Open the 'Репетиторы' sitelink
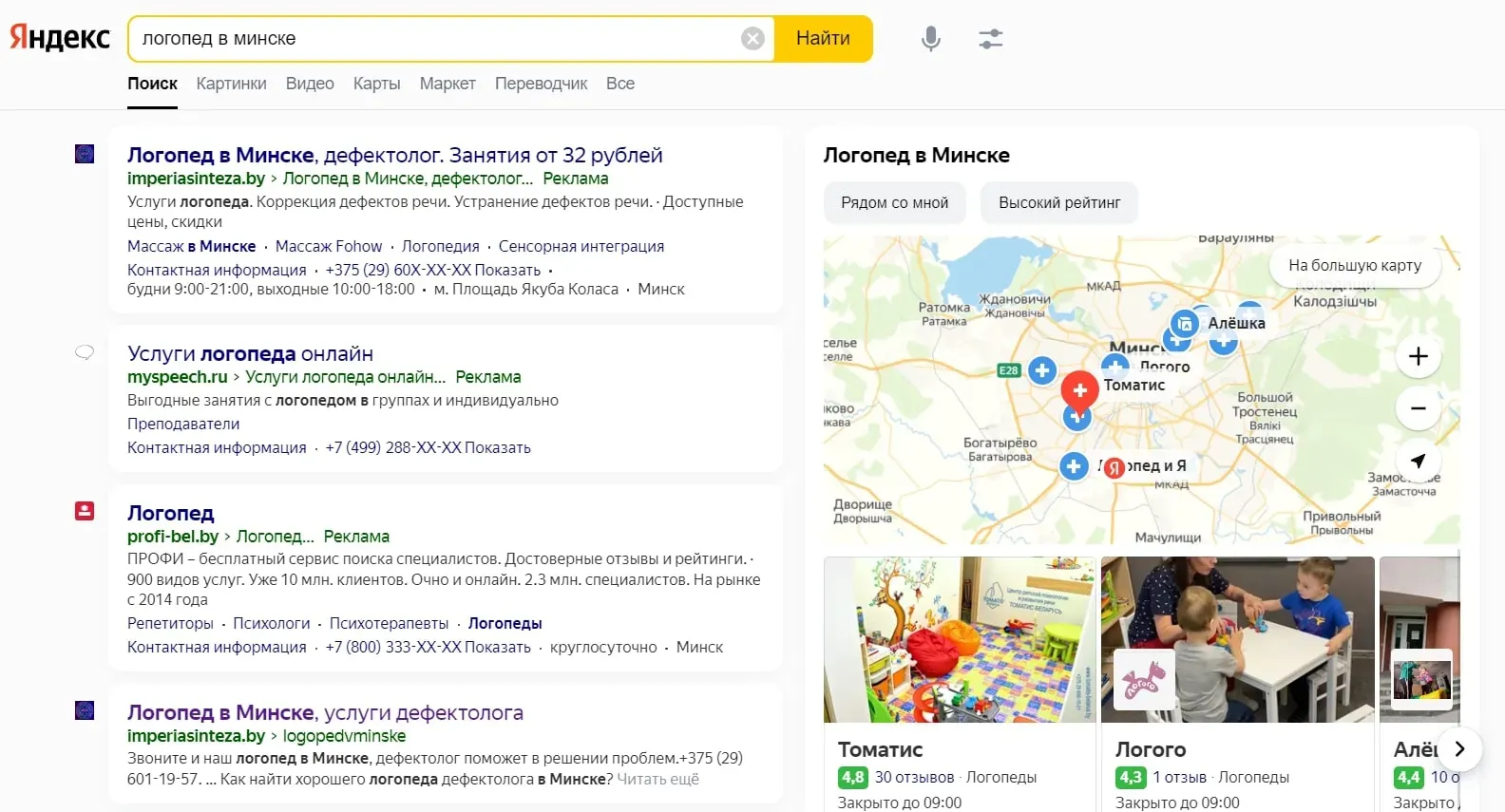1505x812 pixels. [170, 623]
